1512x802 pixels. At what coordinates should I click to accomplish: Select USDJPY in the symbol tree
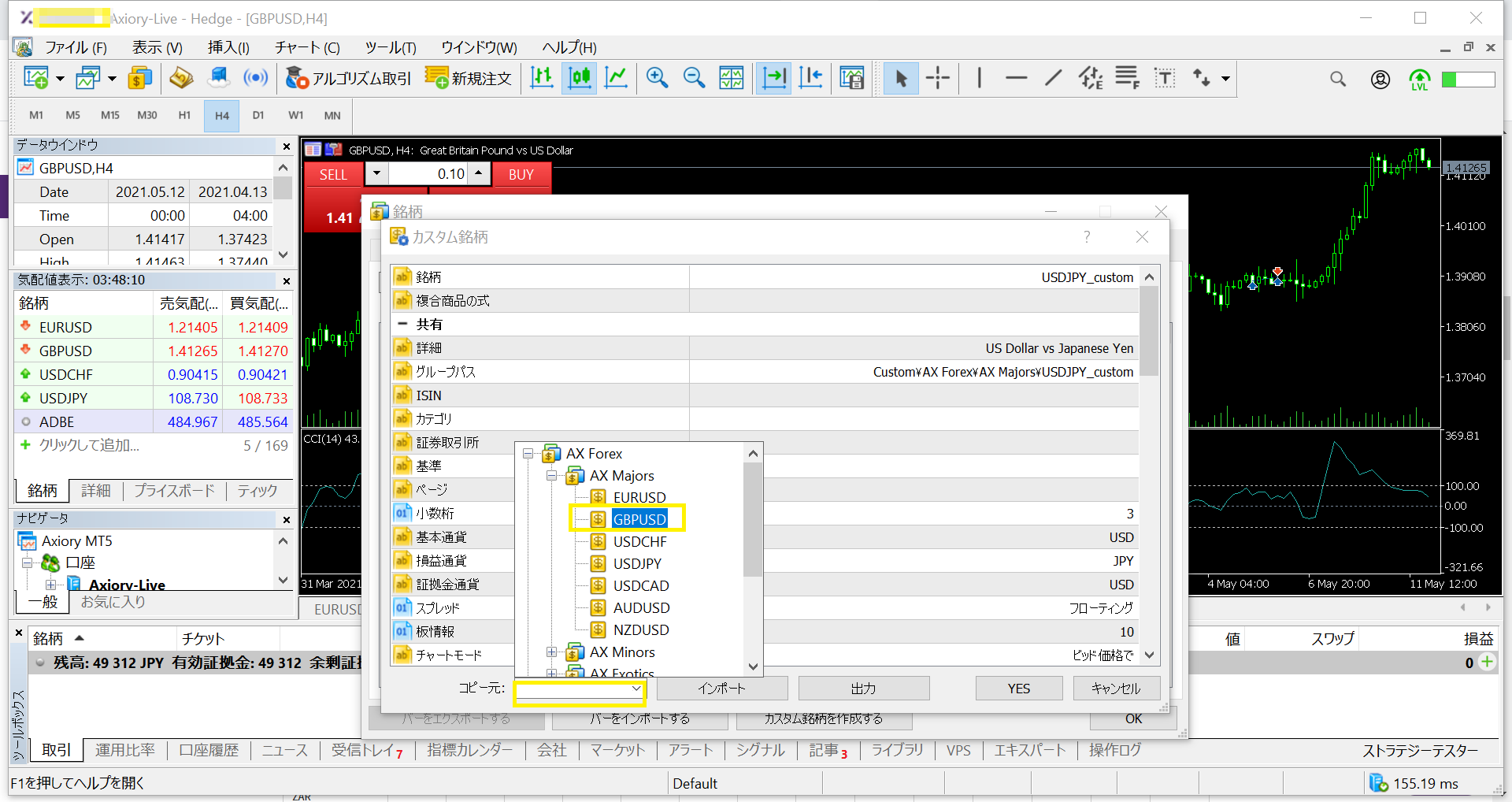637,564
